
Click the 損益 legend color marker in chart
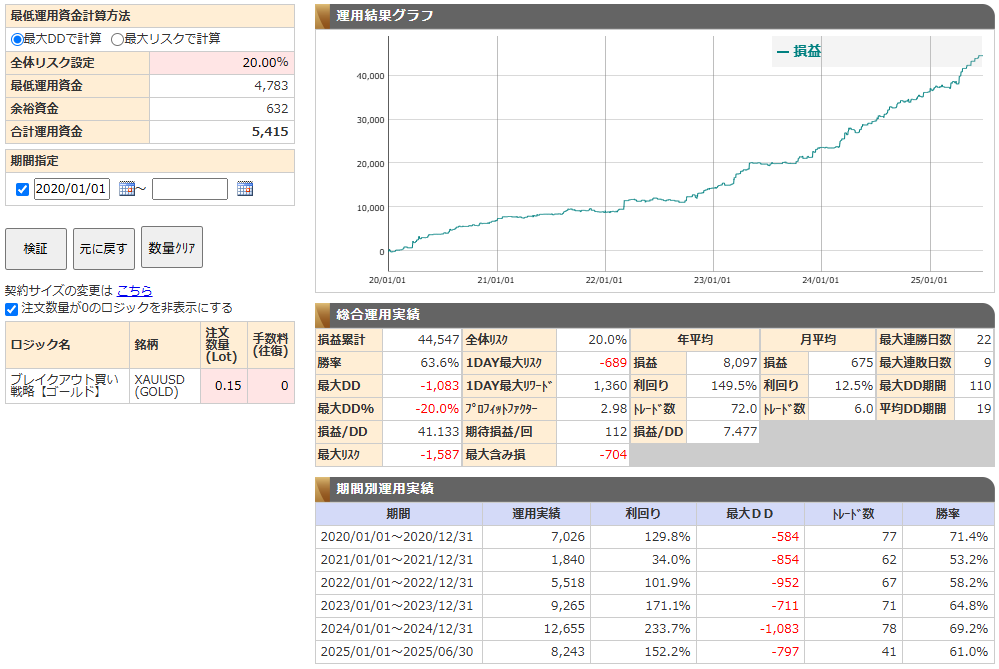click(x=782, y=51)
